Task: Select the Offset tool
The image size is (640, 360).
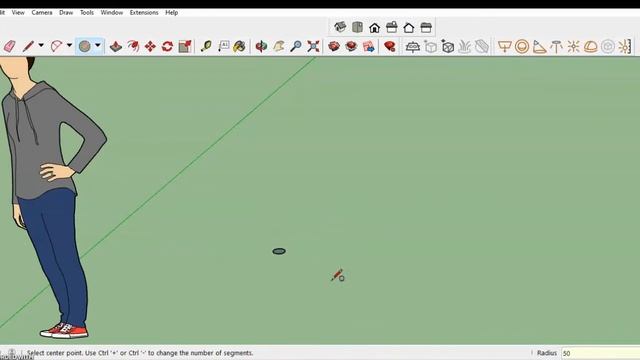Action: point(133,46)
